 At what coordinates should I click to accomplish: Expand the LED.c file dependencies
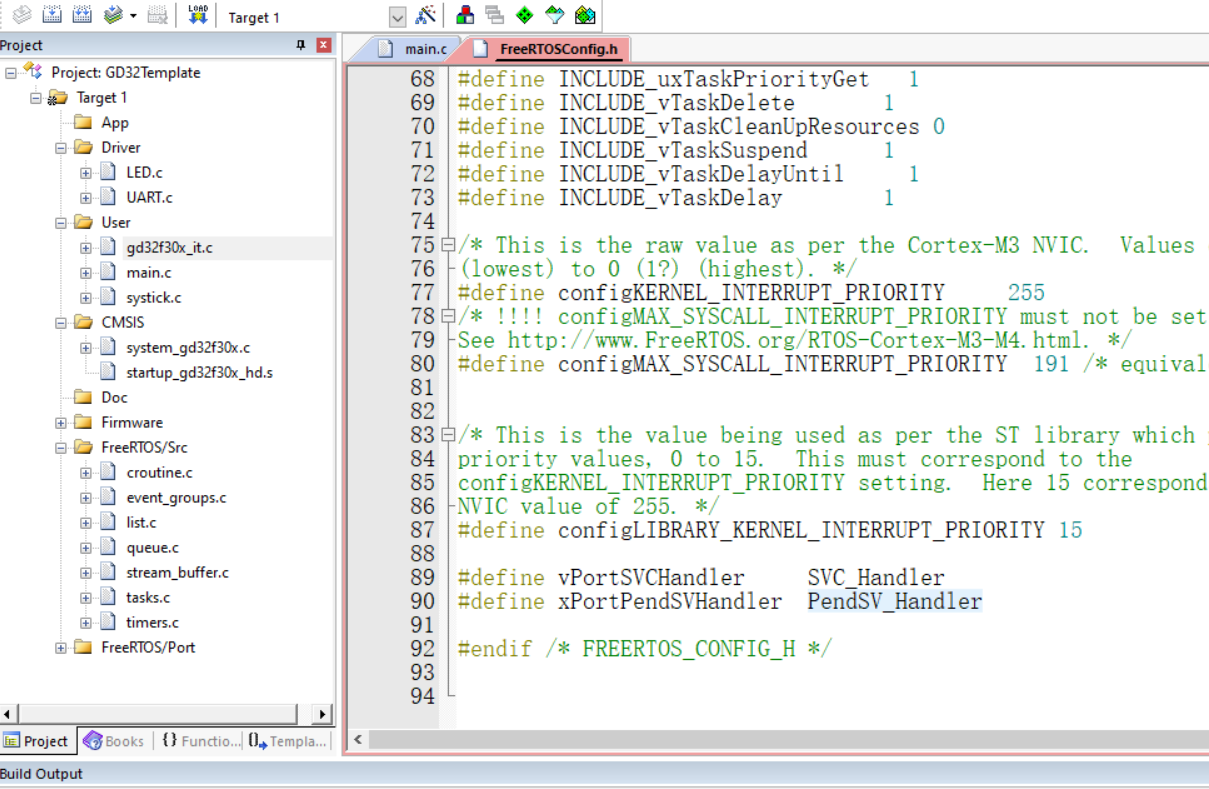[86, 172]
